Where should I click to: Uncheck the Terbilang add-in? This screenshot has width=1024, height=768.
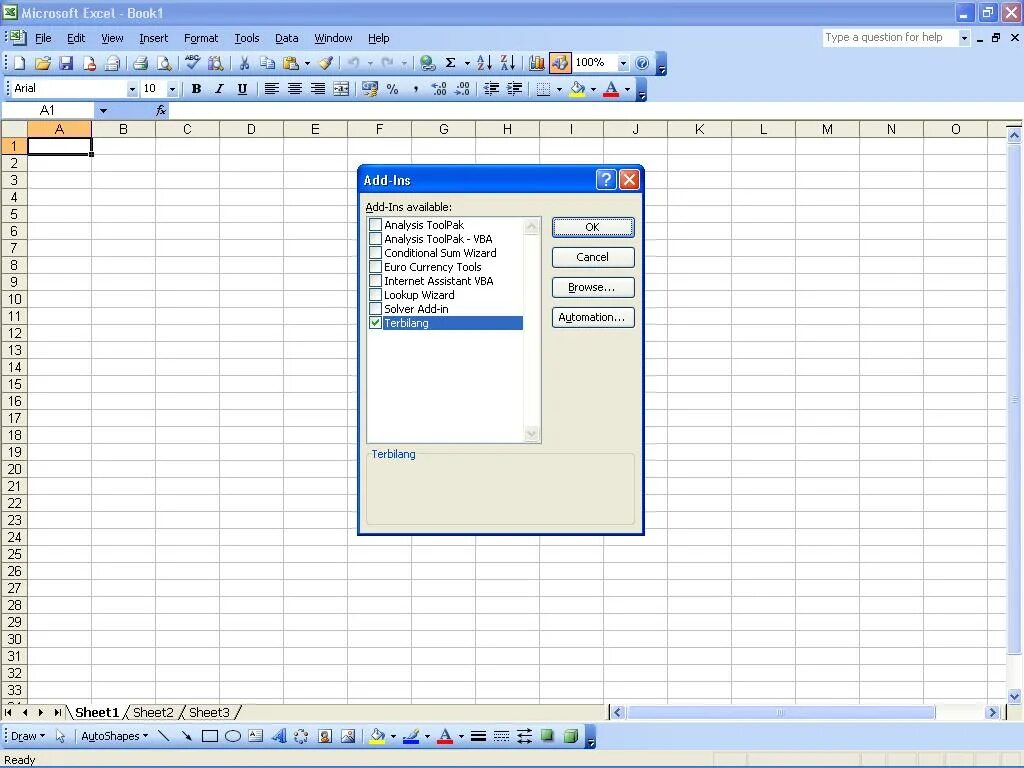(376, 323)
